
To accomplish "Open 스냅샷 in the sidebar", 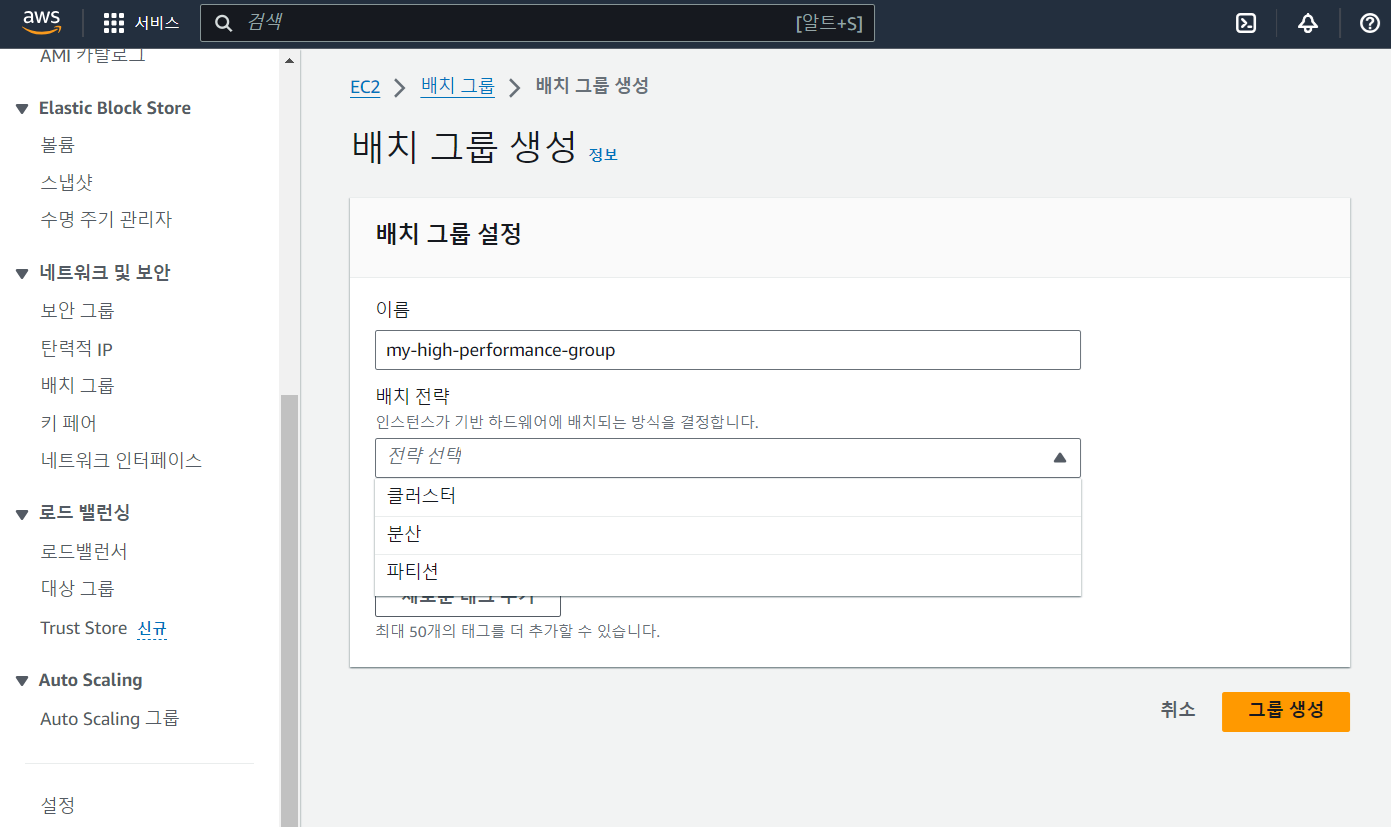I will (66, 182).
